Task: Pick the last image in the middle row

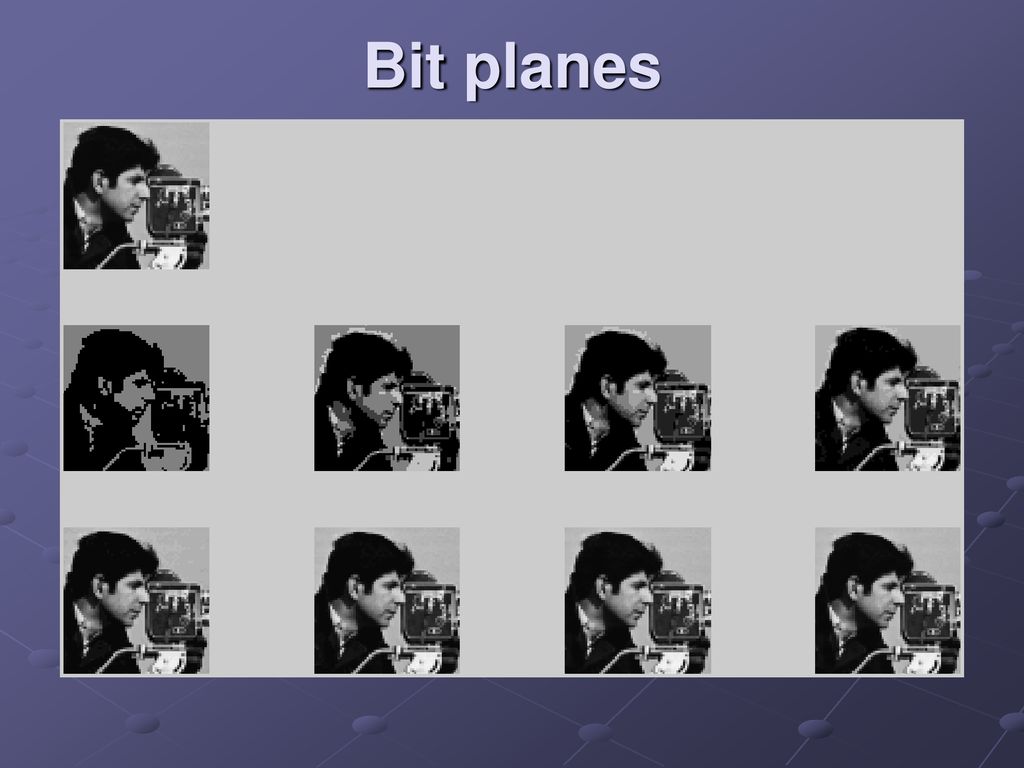Action: tap(888, 398)
